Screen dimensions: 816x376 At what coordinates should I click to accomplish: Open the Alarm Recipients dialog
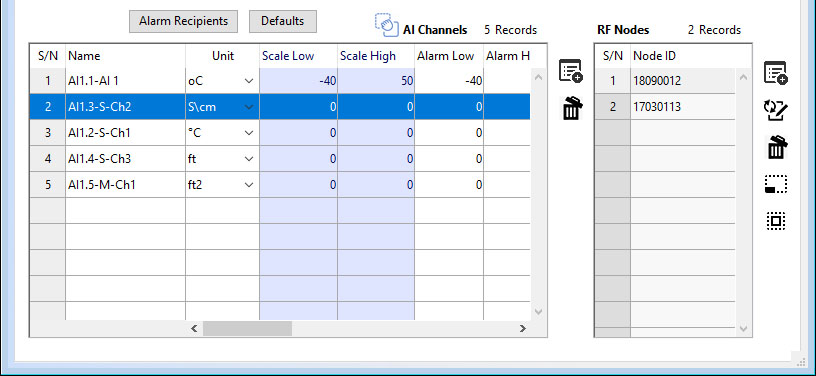183,21
